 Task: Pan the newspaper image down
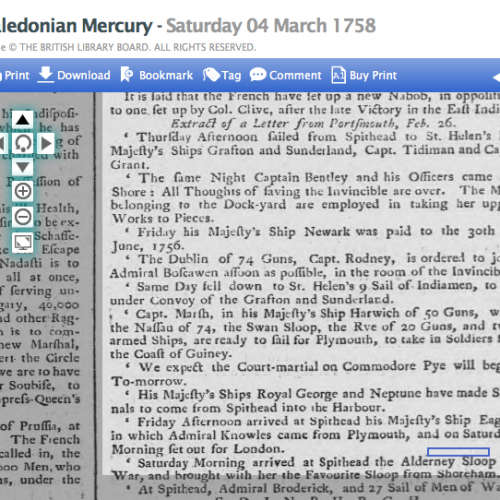pos(23,166)
